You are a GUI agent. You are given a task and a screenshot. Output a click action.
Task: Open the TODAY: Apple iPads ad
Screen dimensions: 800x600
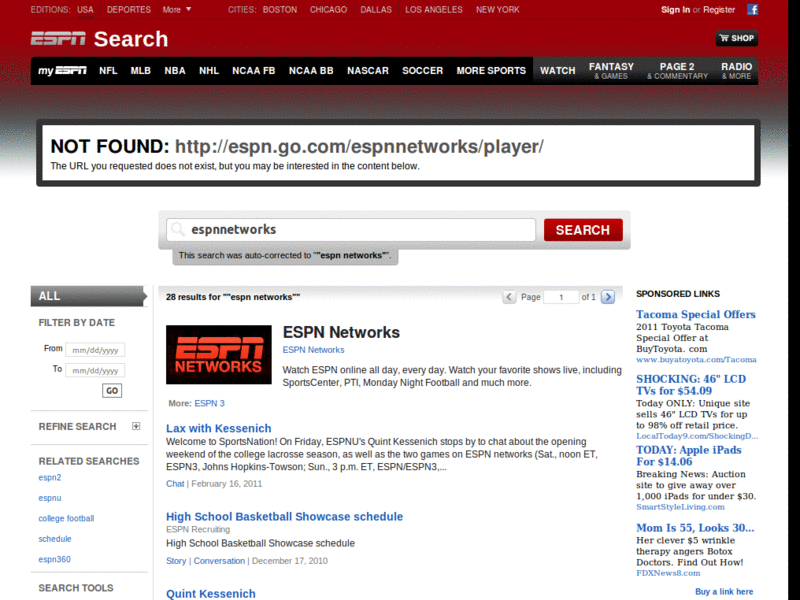click(x=688, y=456)
